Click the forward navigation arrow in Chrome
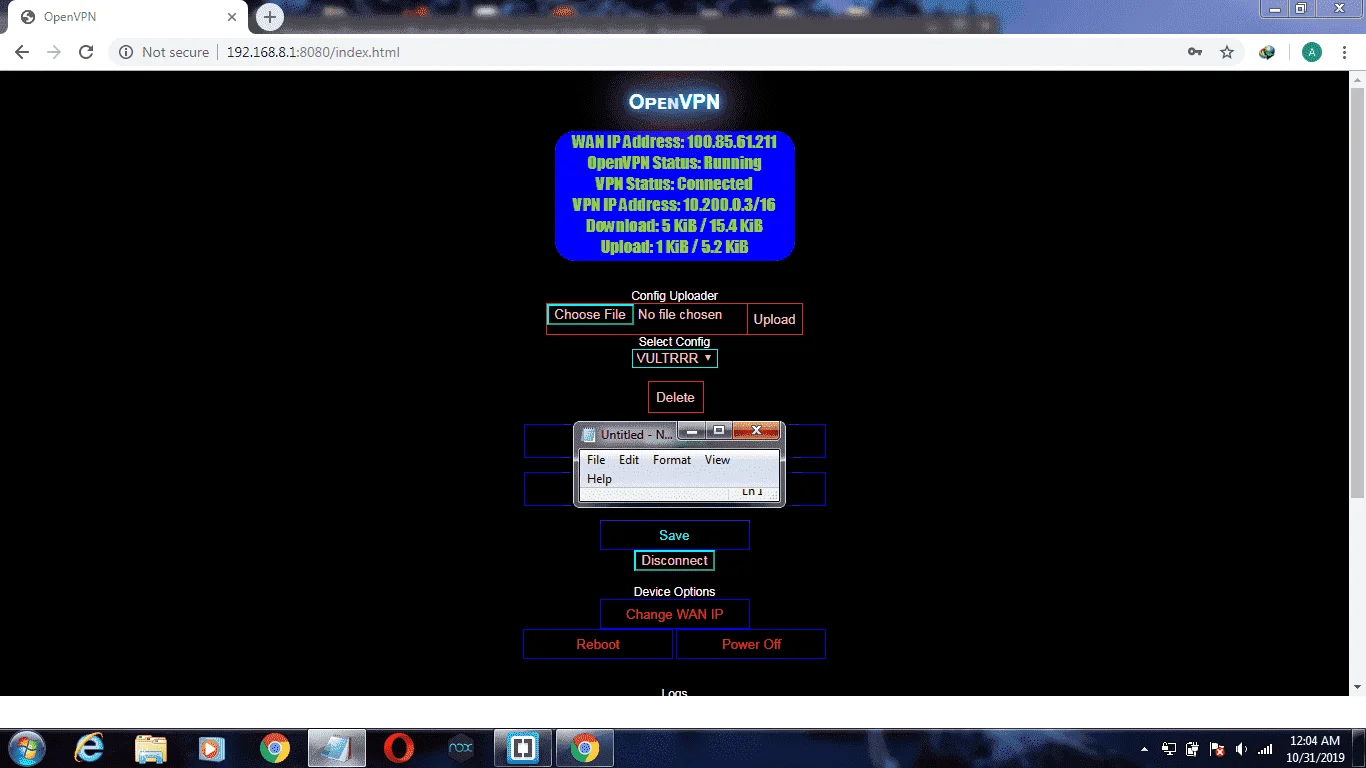Image resolution: width=1366 pixels, height=768 pixels. (x=54, y=52)
